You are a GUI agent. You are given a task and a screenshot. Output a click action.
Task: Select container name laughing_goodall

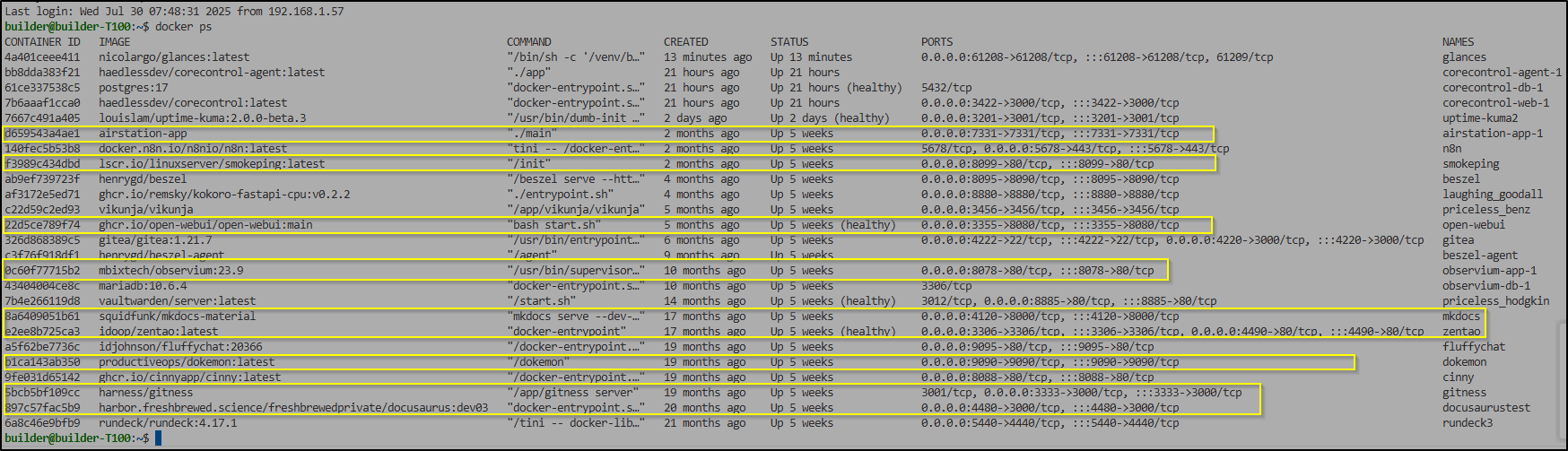1493,195
